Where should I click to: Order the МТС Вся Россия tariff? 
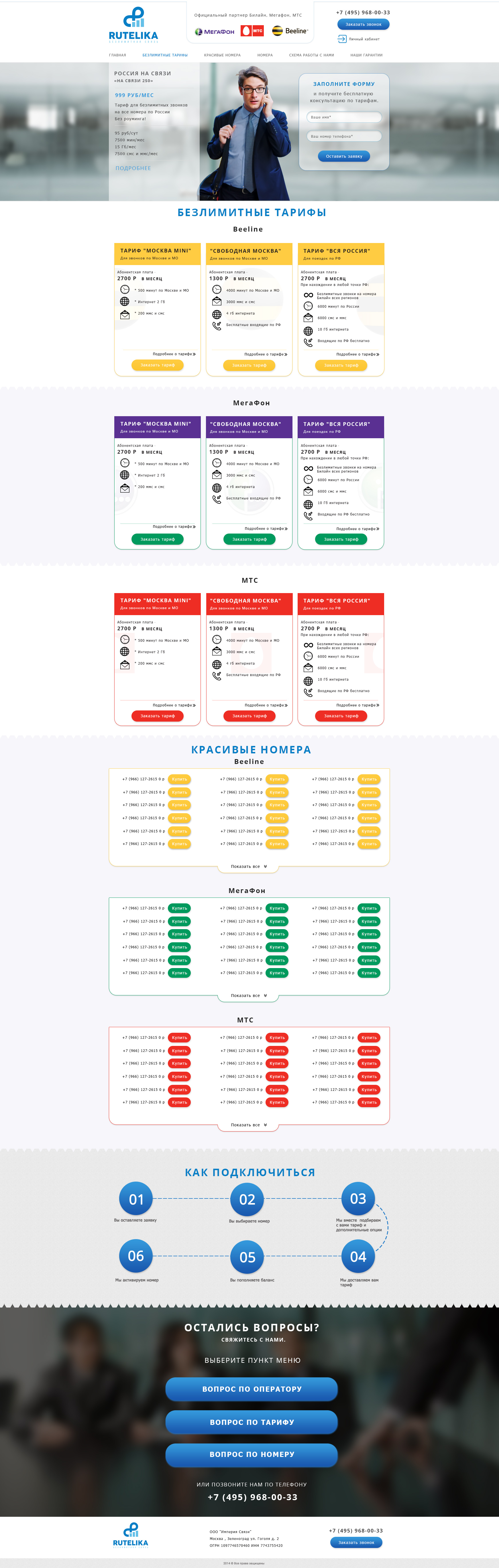(341, 716)
